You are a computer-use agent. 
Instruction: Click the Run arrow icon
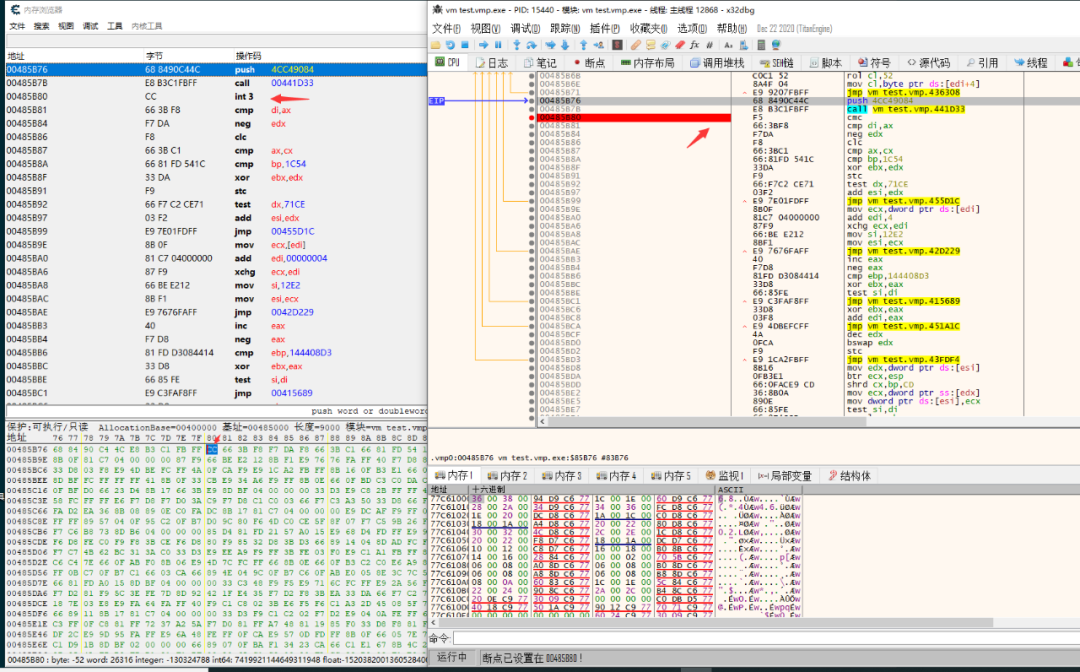point(484,45)
